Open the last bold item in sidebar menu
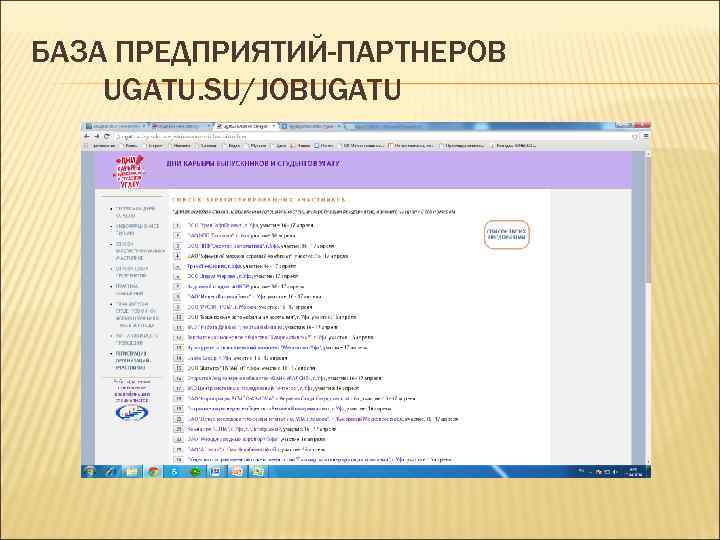Viewport: 720px width, 540px height. tap(131, 361)
